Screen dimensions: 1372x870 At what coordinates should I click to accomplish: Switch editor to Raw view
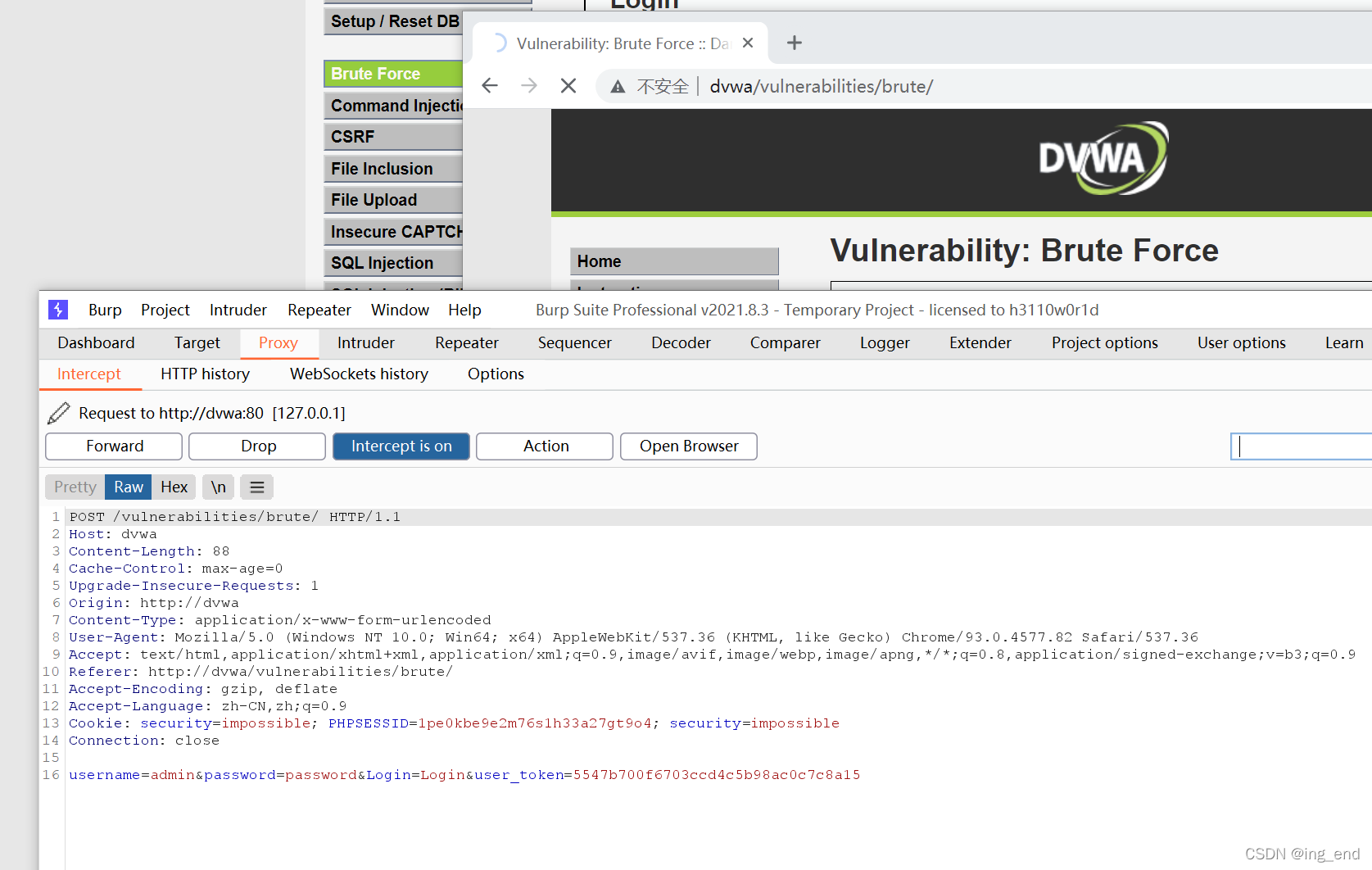[129, 487]
